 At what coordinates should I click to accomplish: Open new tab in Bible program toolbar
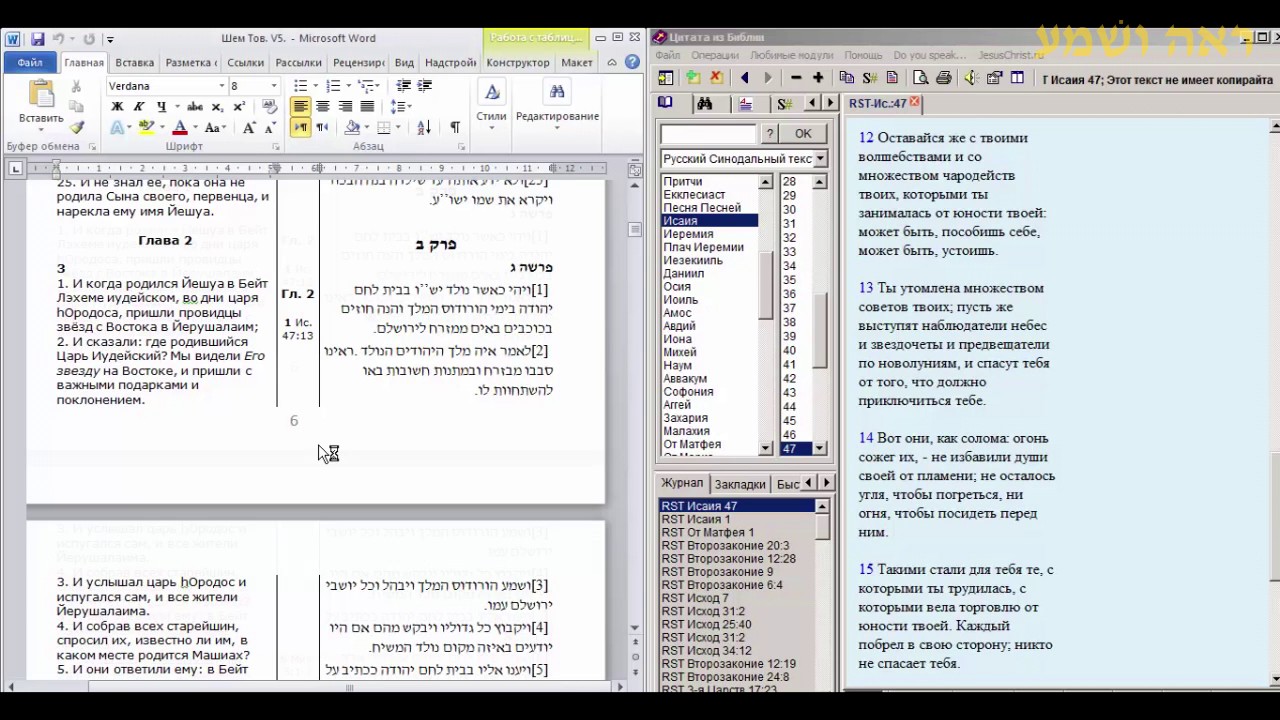click(x=692, y=77)
